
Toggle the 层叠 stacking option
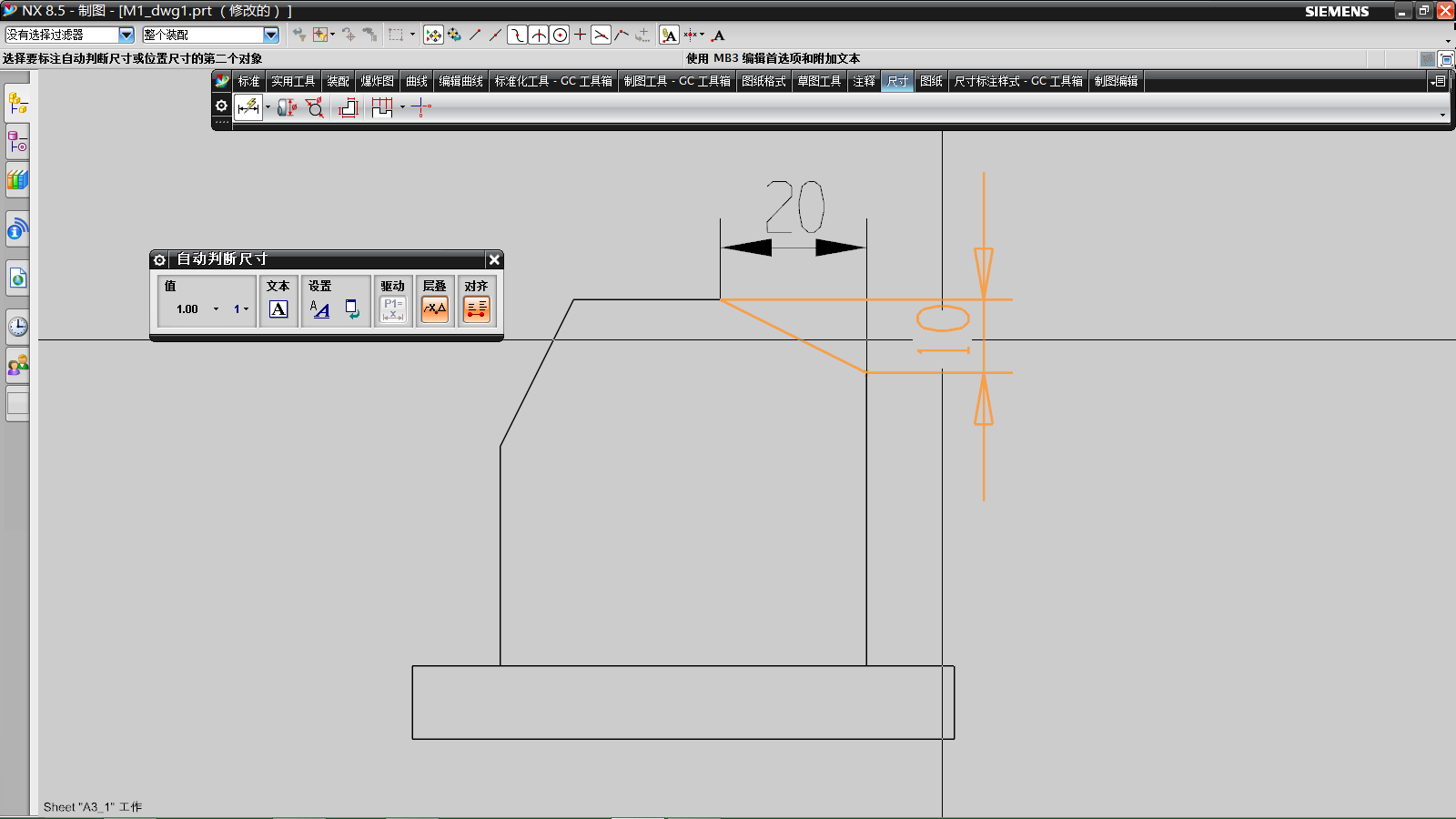pos(434,309)
